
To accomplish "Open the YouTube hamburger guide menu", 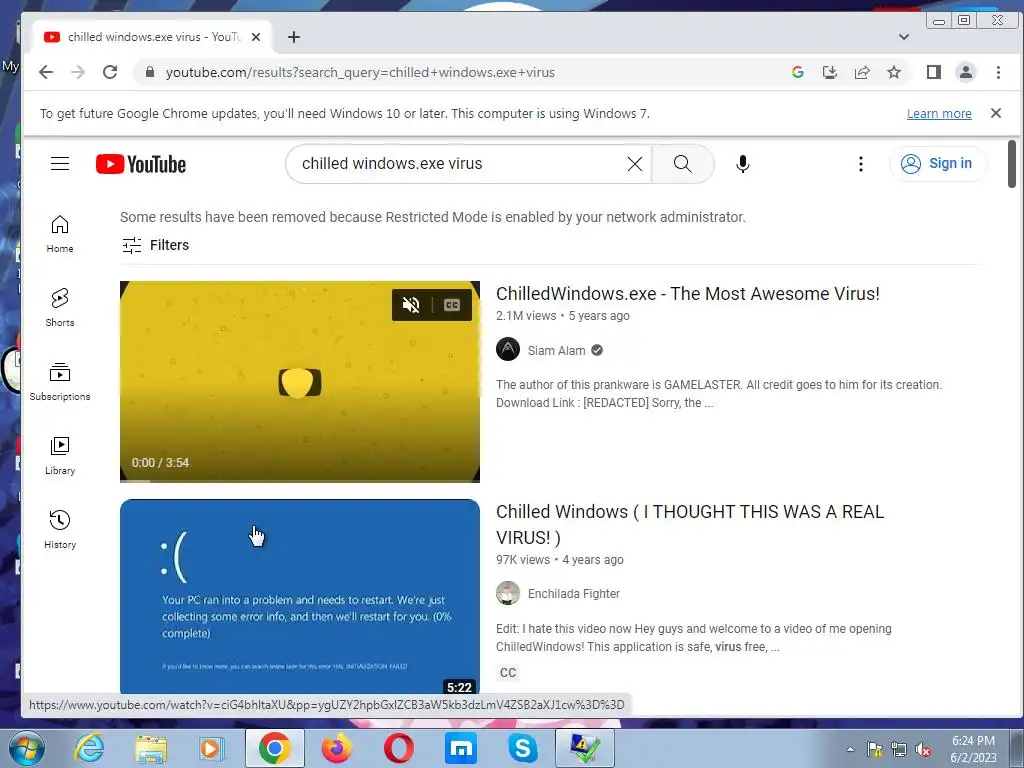I will [x=60, y=163].
